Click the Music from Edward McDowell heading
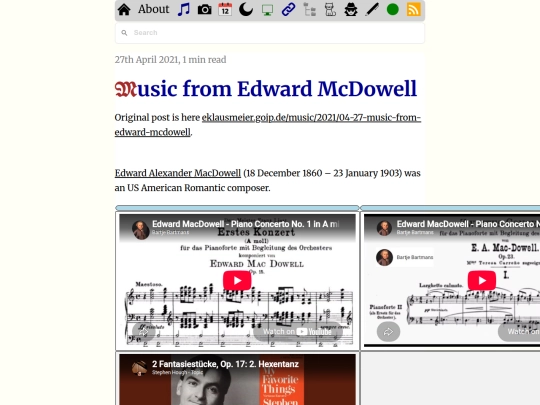The width and height of the screenshot is (540, 405). point(266,89)
